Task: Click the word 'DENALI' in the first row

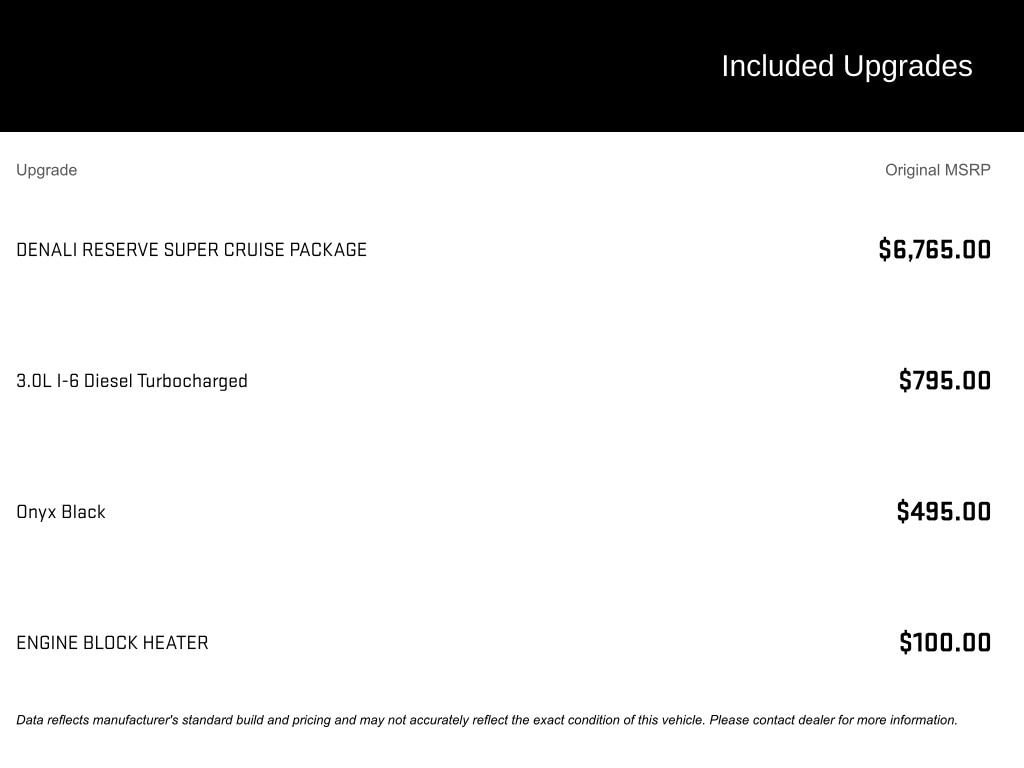Action: [x=46, y=250]
